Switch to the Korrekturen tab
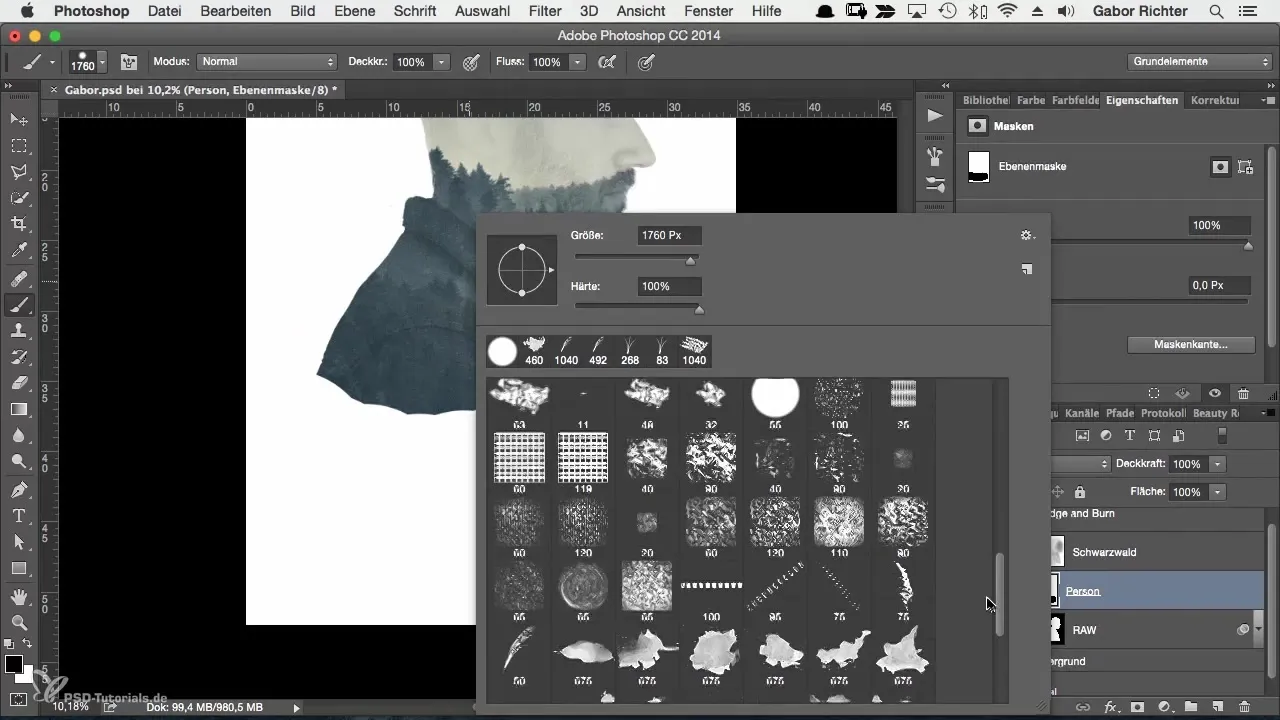This screenshot has width=1280, height=720. pyautogui.click(x=1215, y=100)
